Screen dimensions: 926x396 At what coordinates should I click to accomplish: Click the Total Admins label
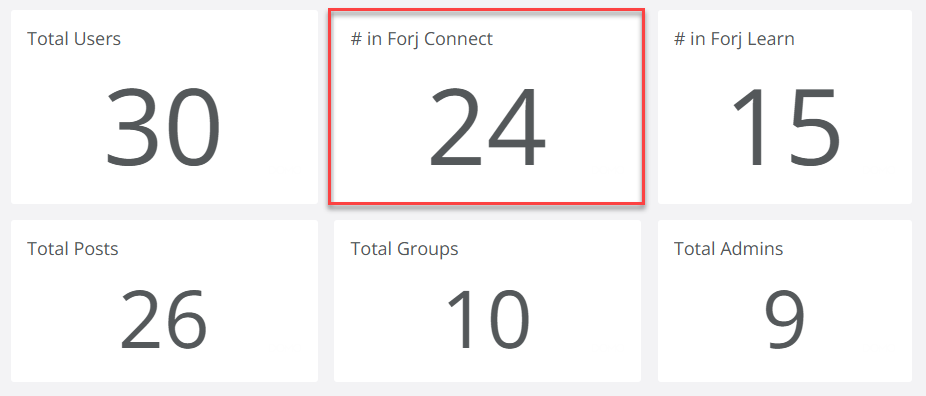pyautogui.click(x=729, y=249)
